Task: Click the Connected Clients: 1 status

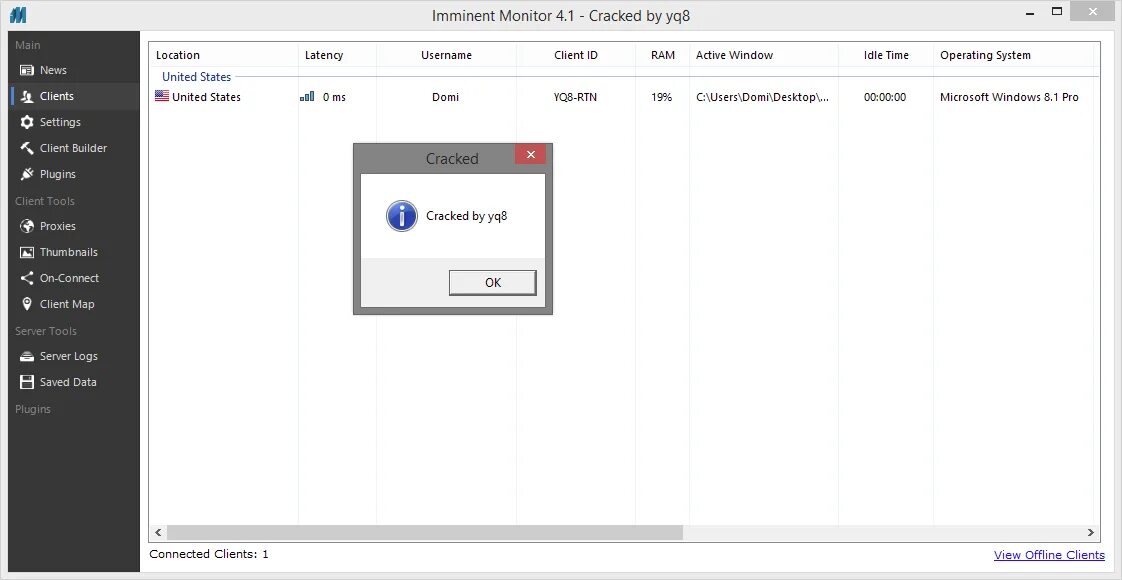Action: click(x=209, y=554)
